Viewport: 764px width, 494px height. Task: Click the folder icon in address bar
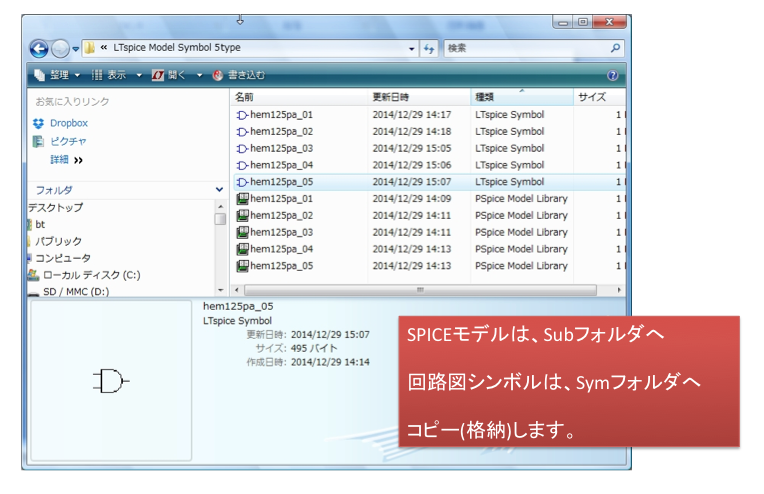tap(90, 48)
